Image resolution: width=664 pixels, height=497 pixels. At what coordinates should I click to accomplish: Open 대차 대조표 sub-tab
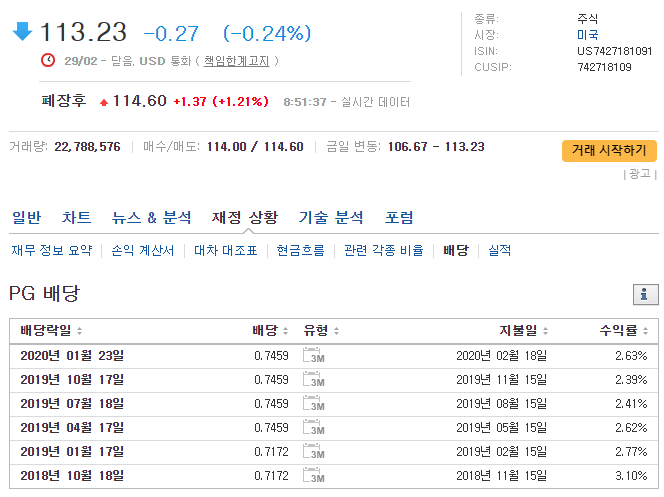pos(226,251)
